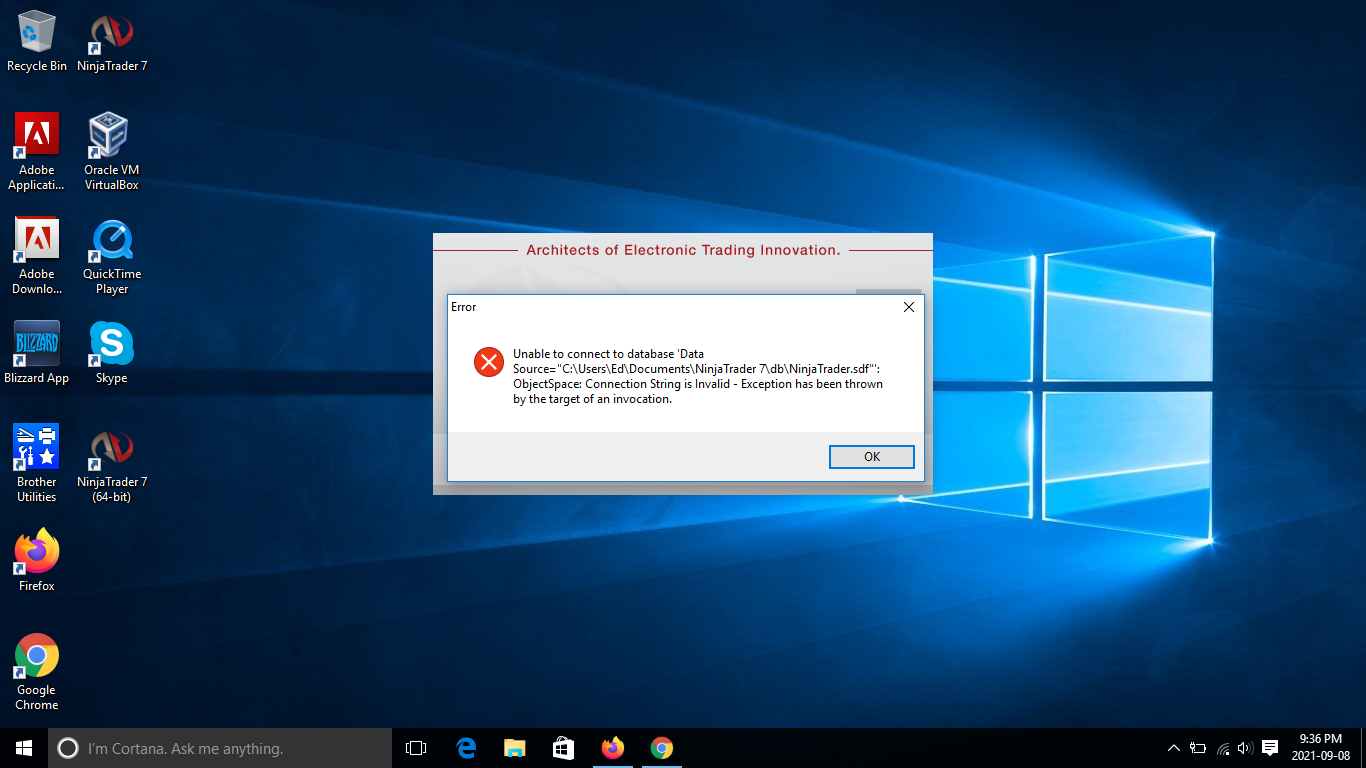This screenshot has height=768, width=1366.
Task: Select the red error icon in dialog
Action: coord(489,362)
